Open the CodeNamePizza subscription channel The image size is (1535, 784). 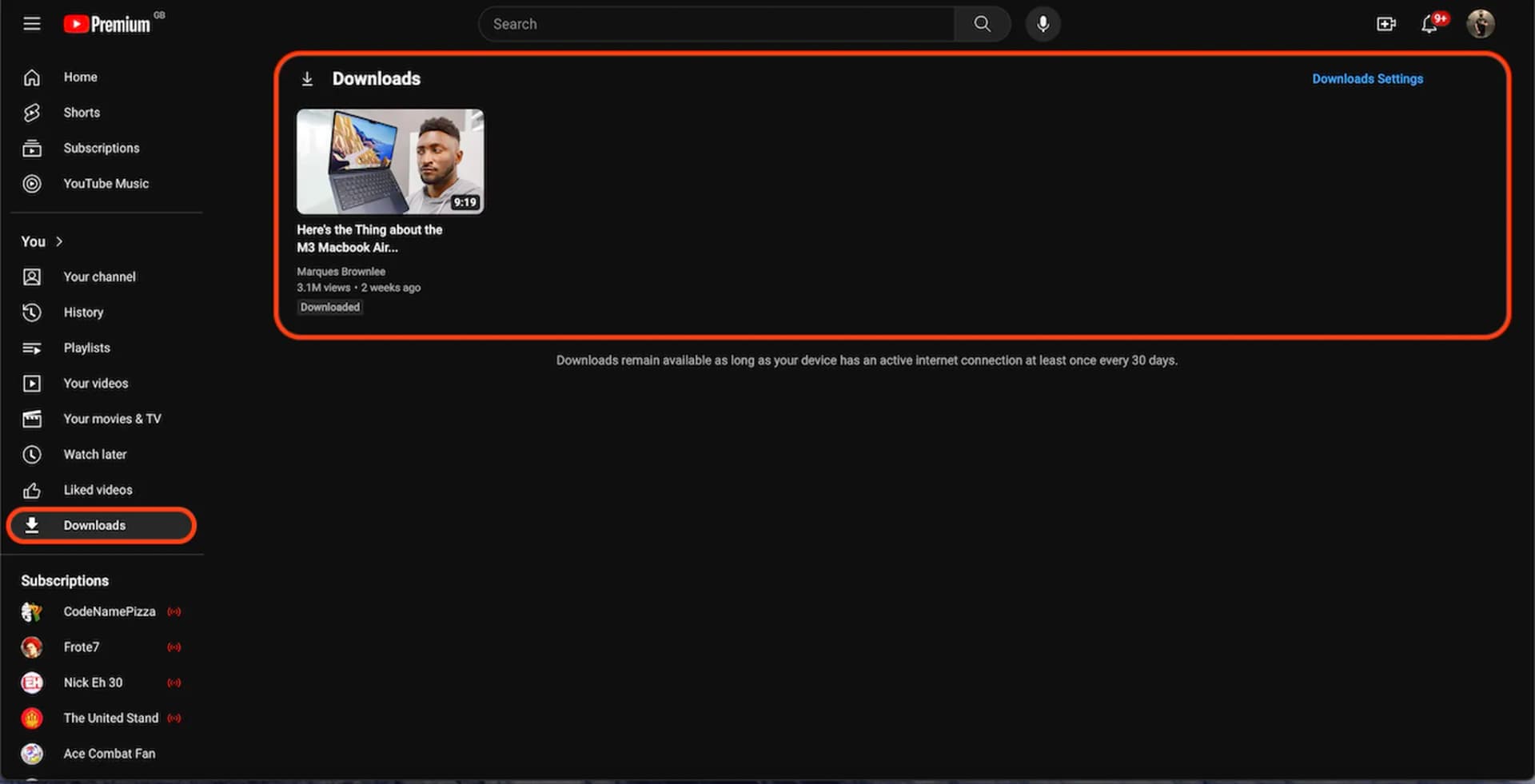coord(109,611)
